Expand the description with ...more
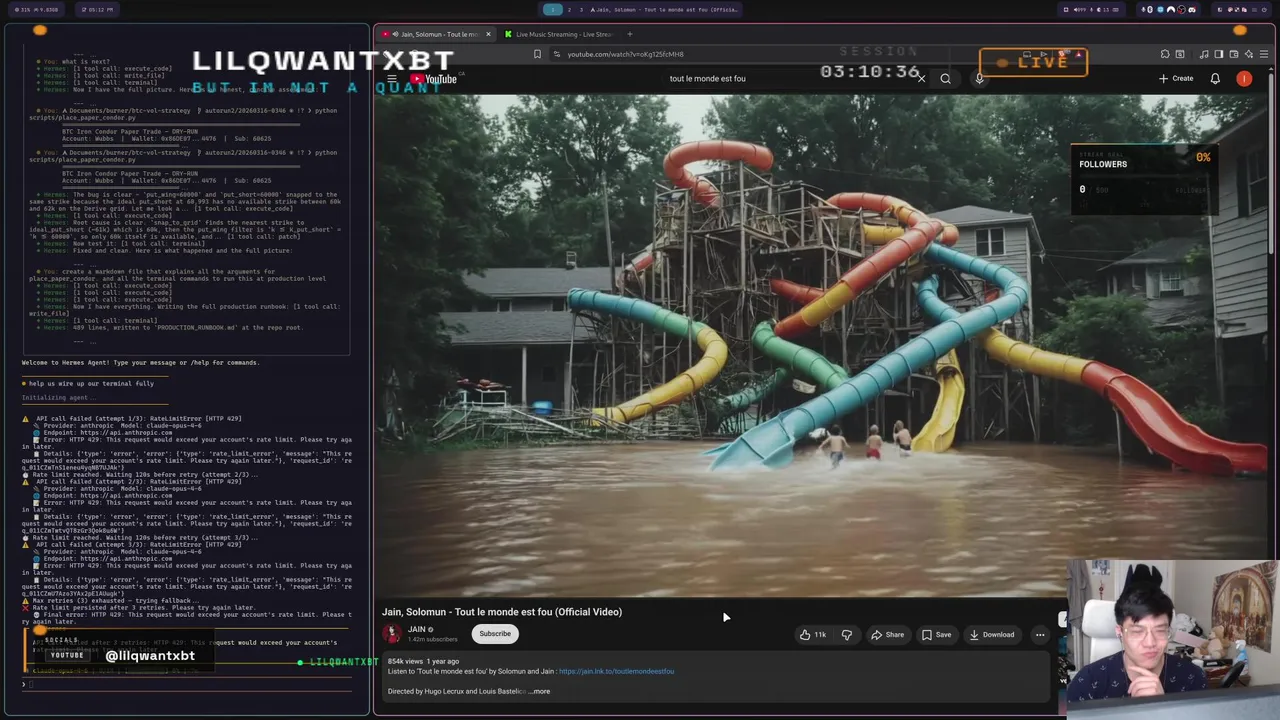Viewport: 1280px width, 720px height. click(x=540, y=691)
